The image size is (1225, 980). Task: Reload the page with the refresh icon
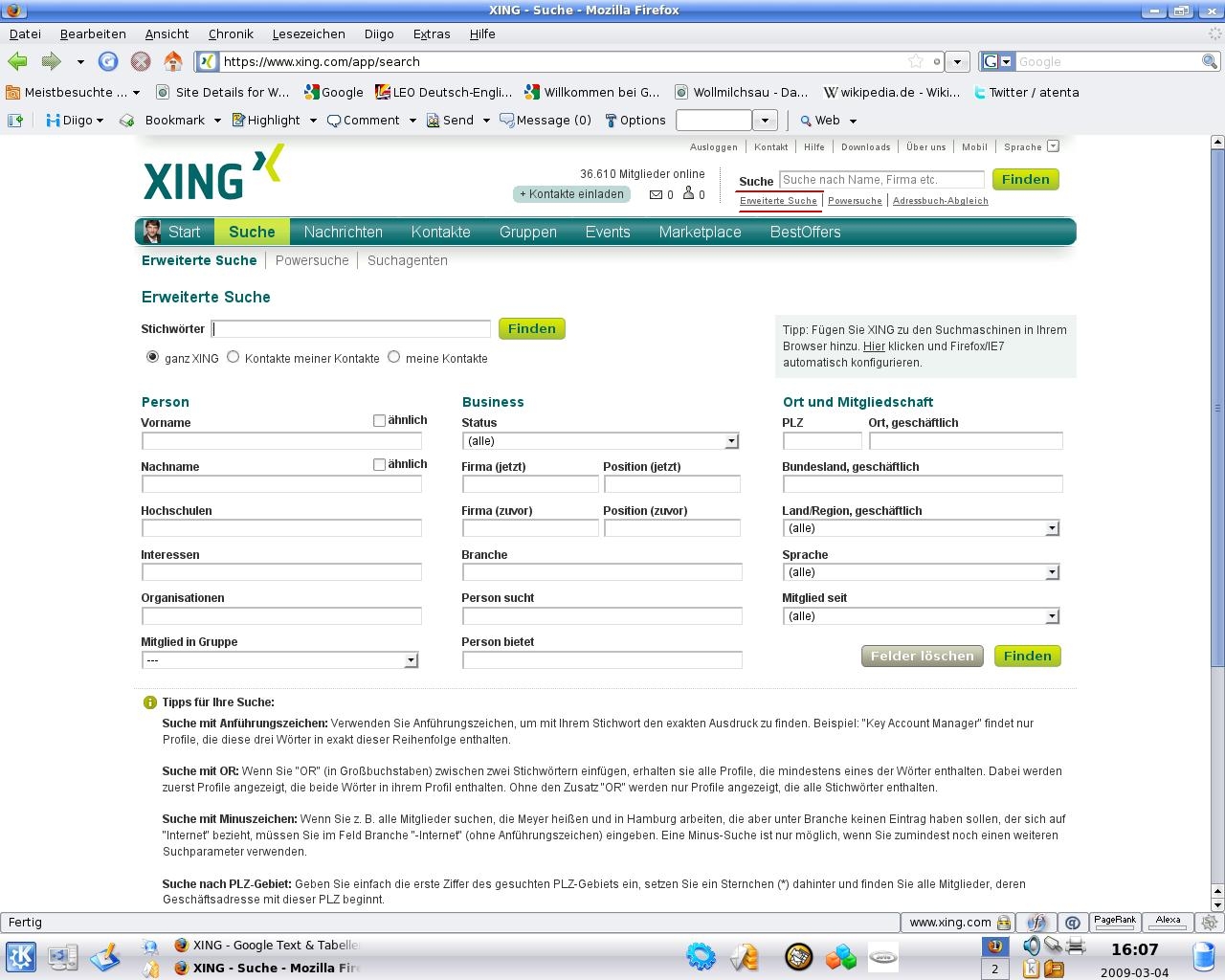[x=108, y=61]
